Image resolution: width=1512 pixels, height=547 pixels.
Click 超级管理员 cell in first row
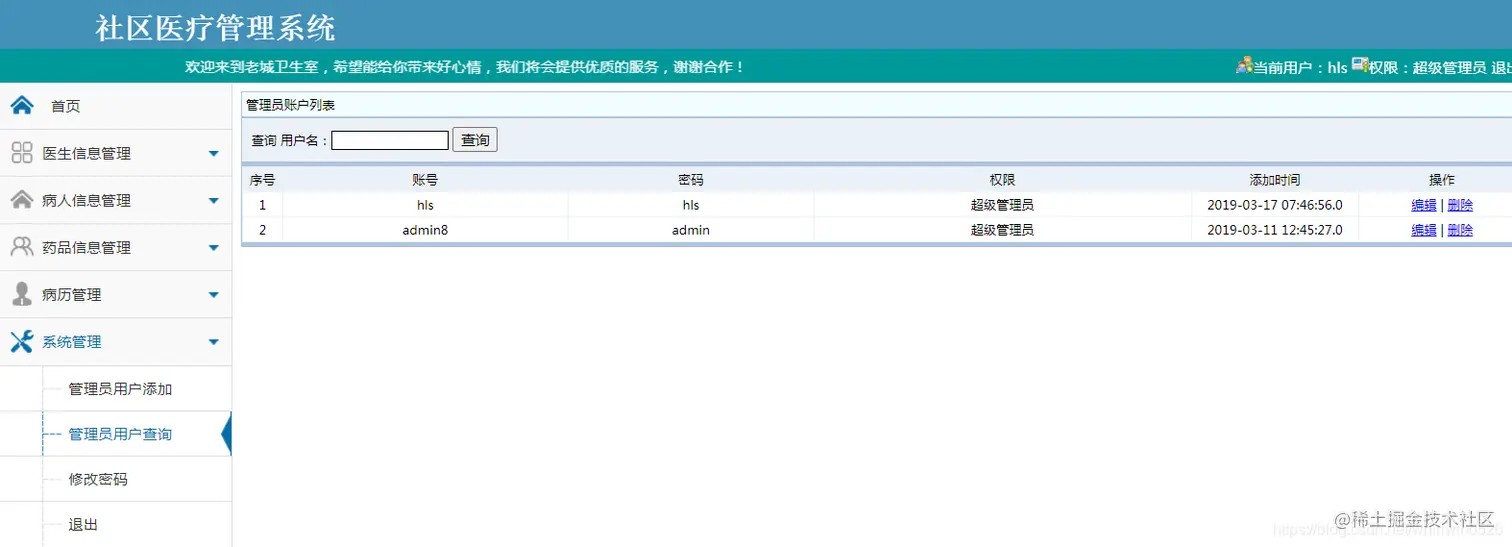[1002, 205]
